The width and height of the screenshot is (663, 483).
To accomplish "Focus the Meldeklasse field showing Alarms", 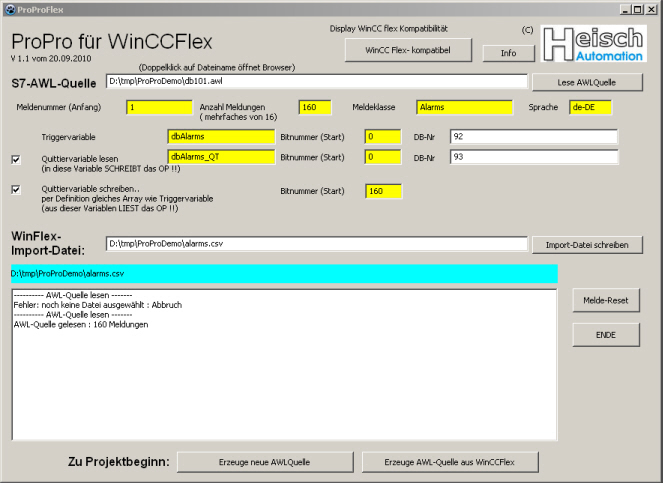I will (x=464, y=107).
